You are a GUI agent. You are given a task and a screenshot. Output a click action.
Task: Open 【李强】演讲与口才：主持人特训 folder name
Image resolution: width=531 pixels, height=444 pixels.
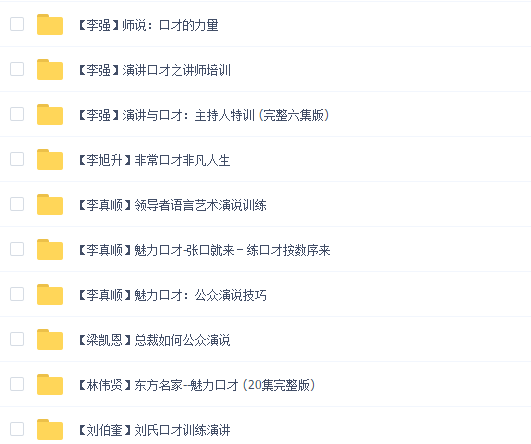204,115
